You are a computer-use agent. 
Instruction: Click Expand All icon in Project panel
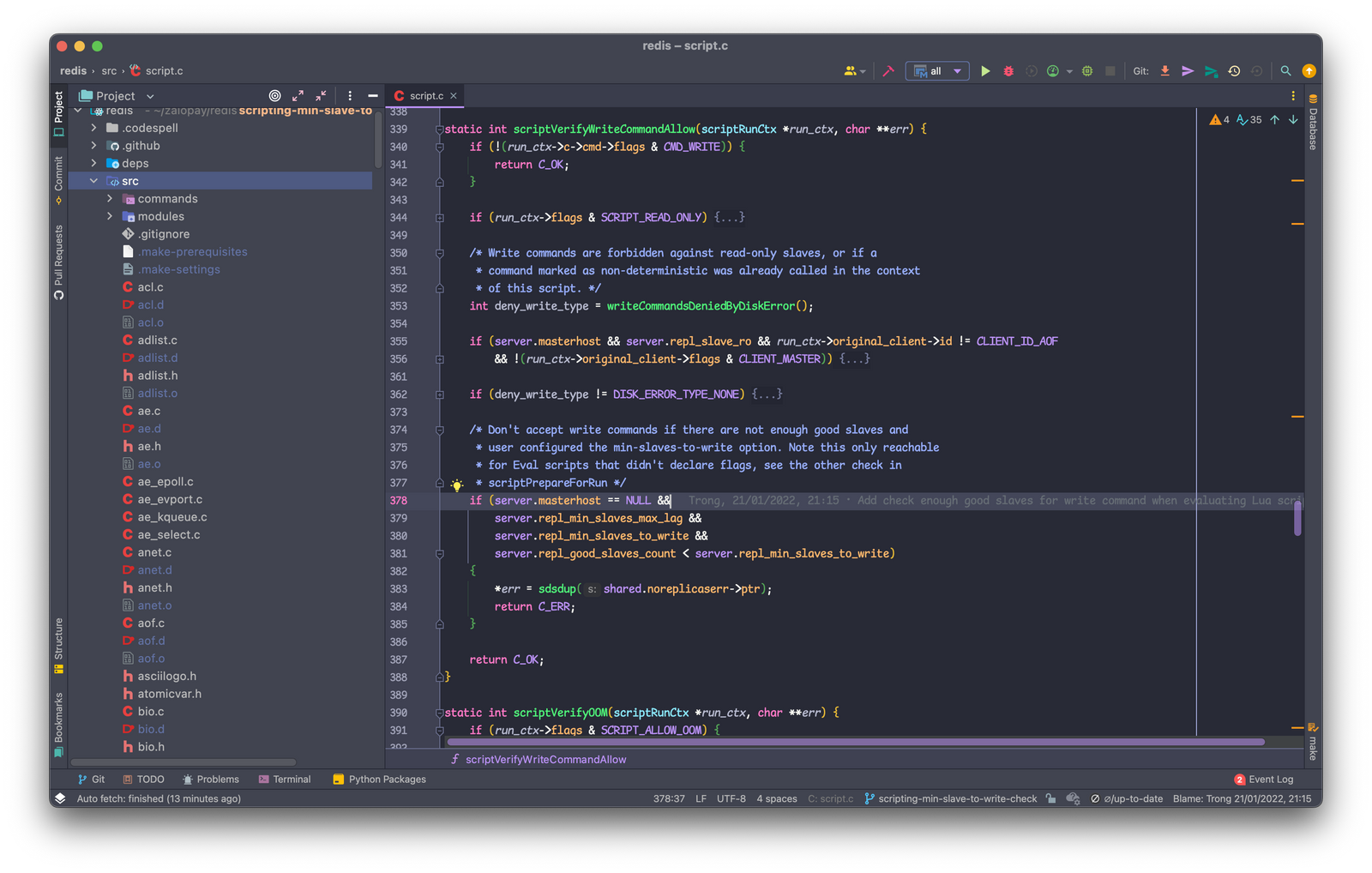click(298, 96)
